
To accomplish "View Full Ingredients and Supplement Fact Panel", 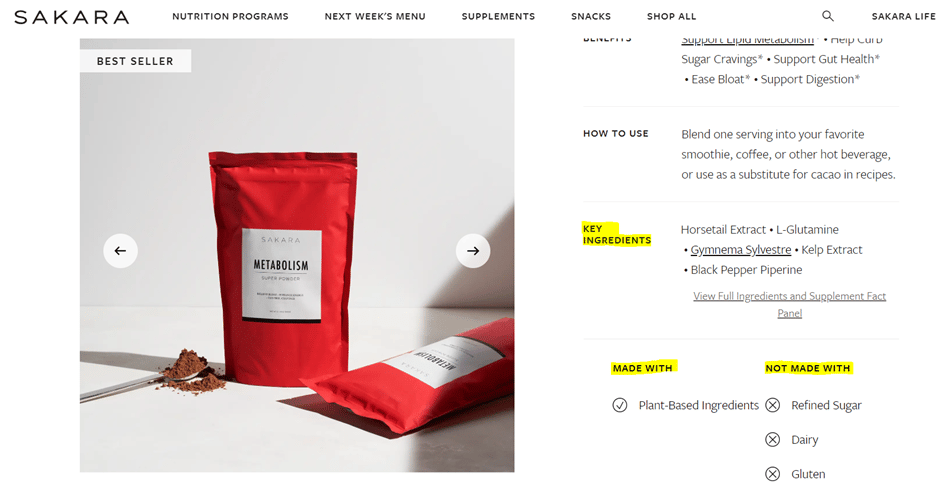I will [x=790, y=304].
